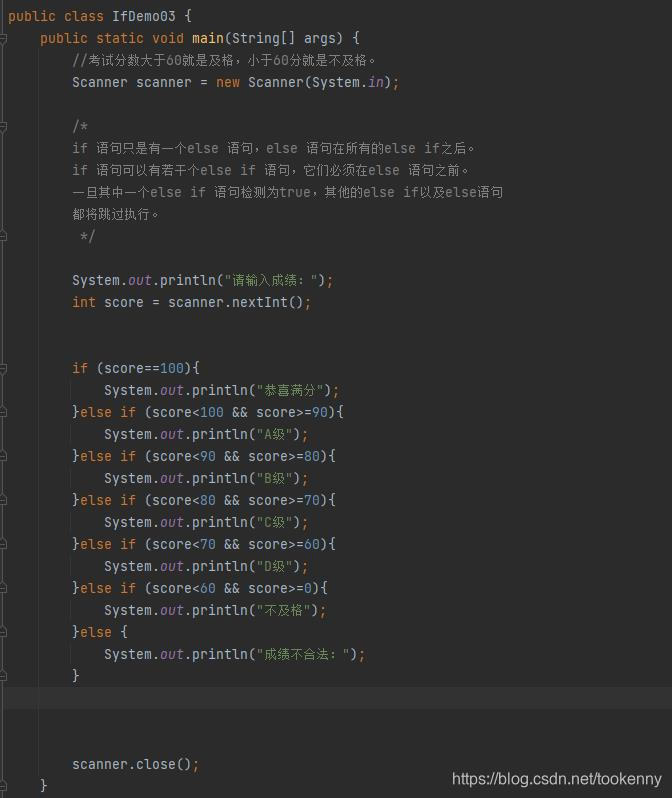Place the cursor on the highlighted empty line
Viewport: 672px width, 798px height.
336,698
